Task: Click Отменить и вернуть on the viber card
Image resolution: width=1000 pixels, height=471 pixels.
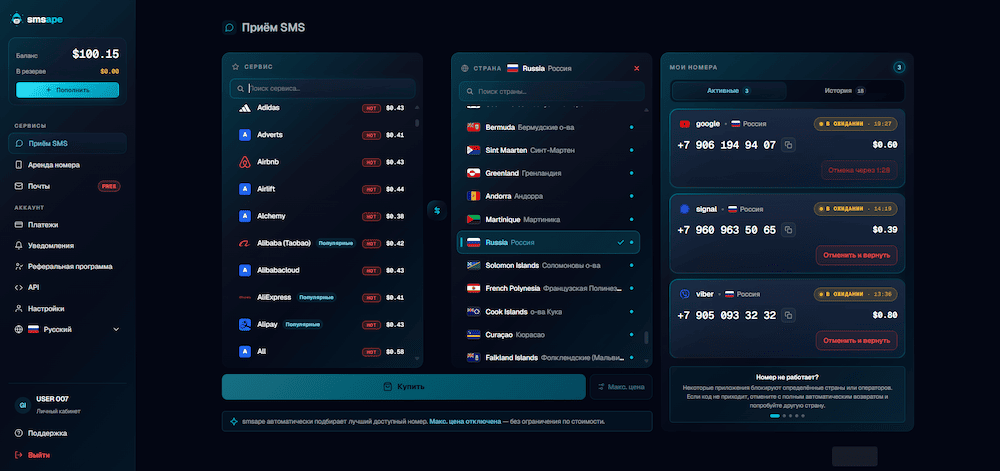Action: tap(857, 340)
